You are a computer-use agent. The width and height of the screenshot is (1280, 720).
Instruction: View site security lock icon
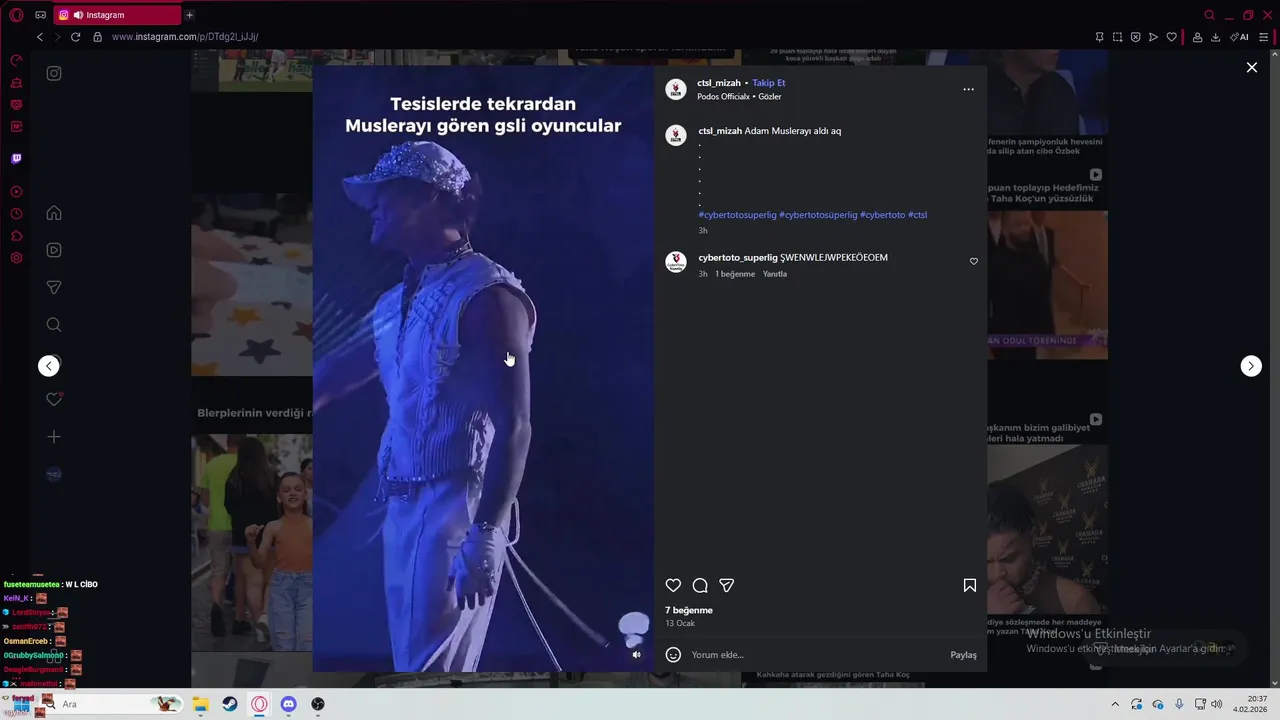click(x=97, y=37)
